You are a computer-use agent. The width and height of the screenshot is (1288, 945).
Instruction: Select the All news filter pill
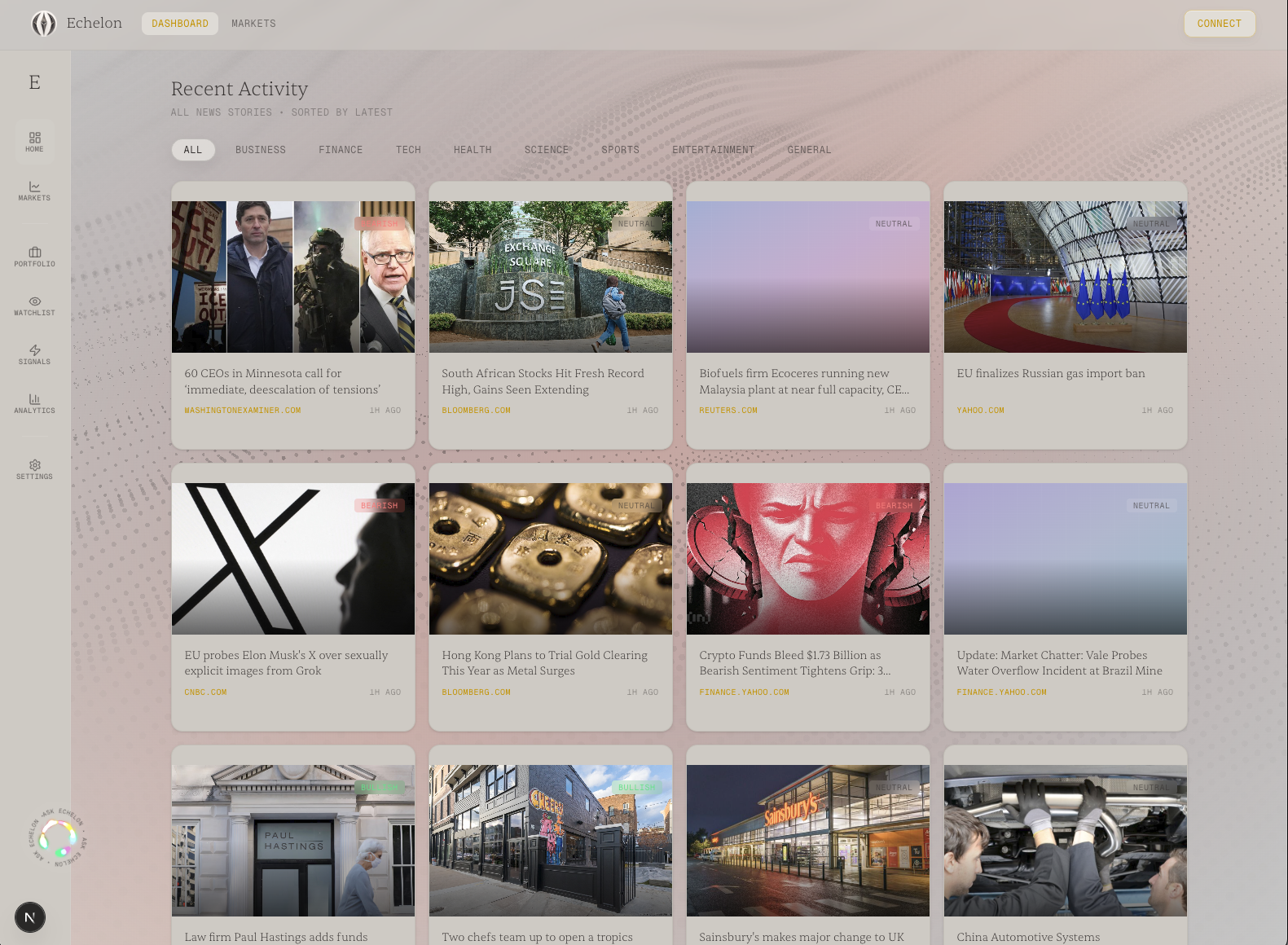[193, 150]
